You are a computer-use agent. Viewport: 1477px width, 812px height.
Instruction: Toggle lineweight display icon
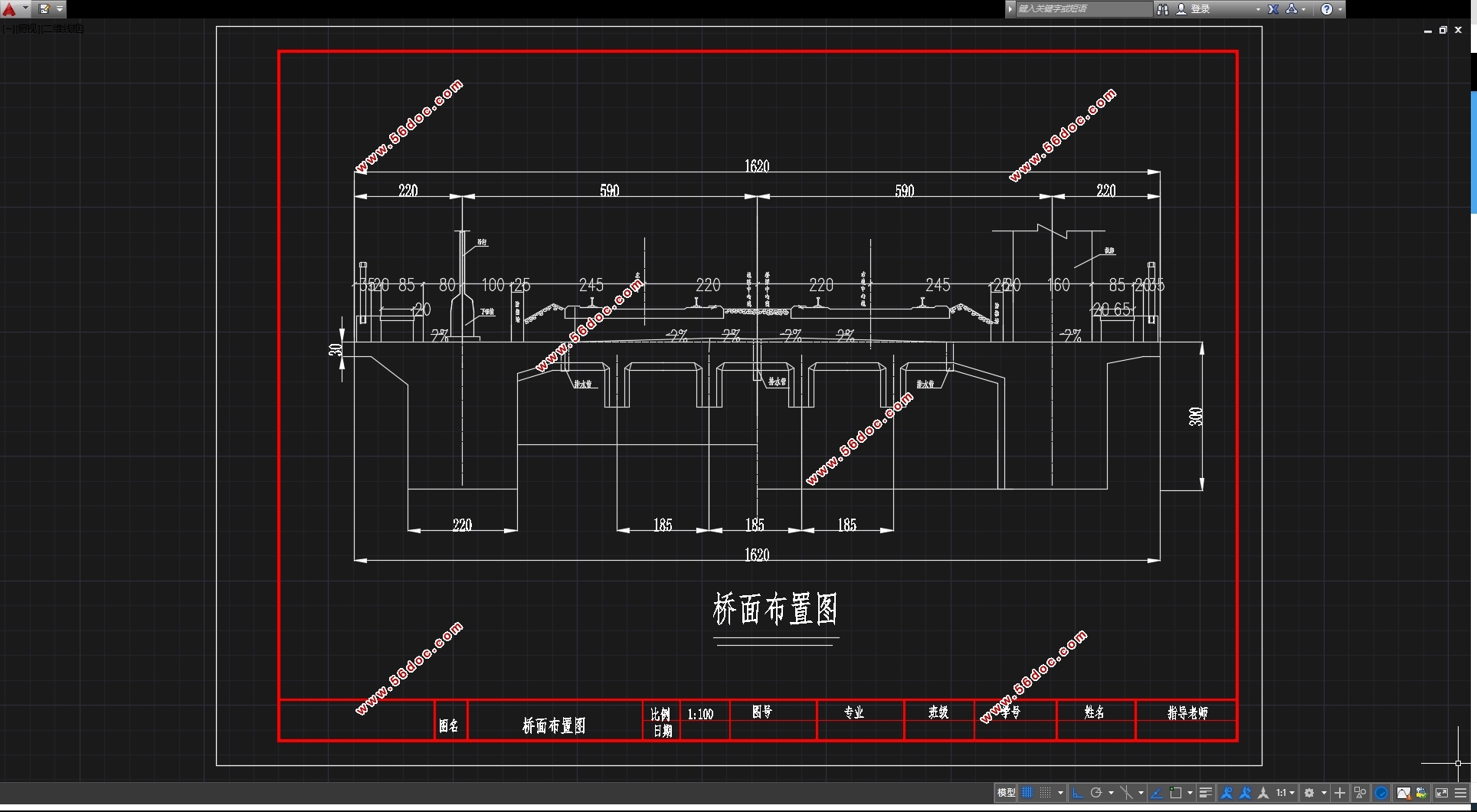click(x=1205, y=793)
